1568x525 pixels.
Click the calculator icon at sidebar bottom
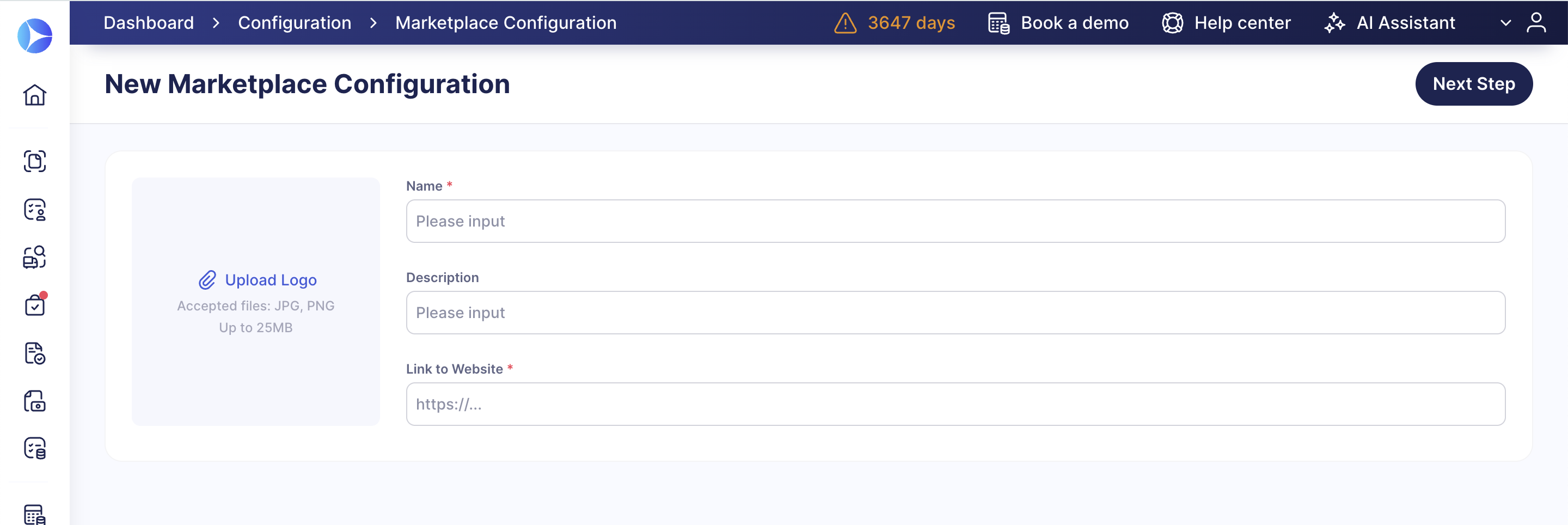[35, 515]
